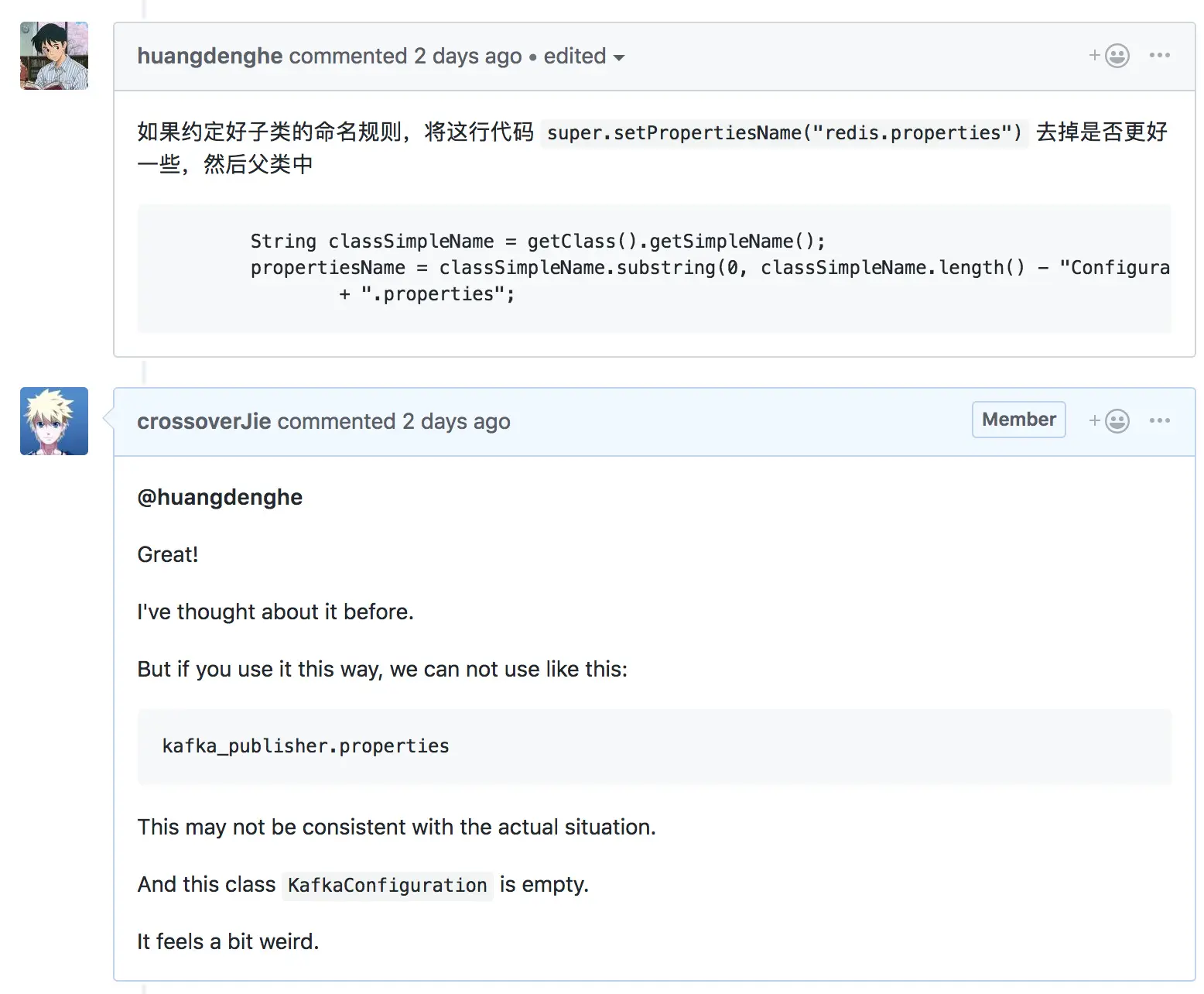
Task: Click crossoverJie's avatar image
Action: [x=54, y=421]
